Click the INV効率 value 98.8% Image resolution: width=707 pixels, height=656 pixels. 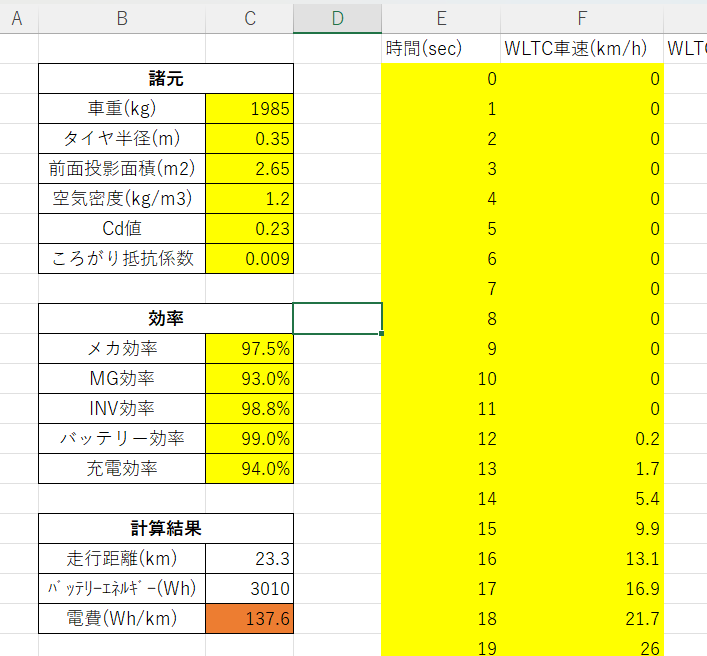249,408
